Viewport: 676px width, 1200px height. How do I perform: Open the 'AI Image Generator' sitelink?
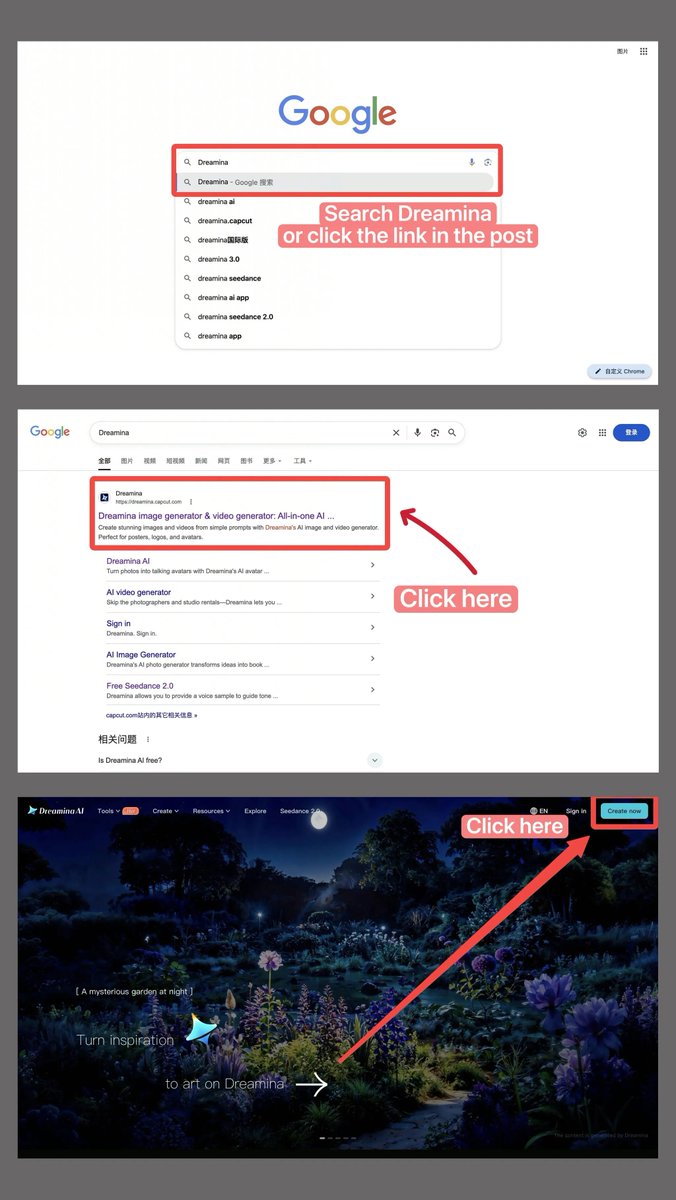click(x=141, y=654)
